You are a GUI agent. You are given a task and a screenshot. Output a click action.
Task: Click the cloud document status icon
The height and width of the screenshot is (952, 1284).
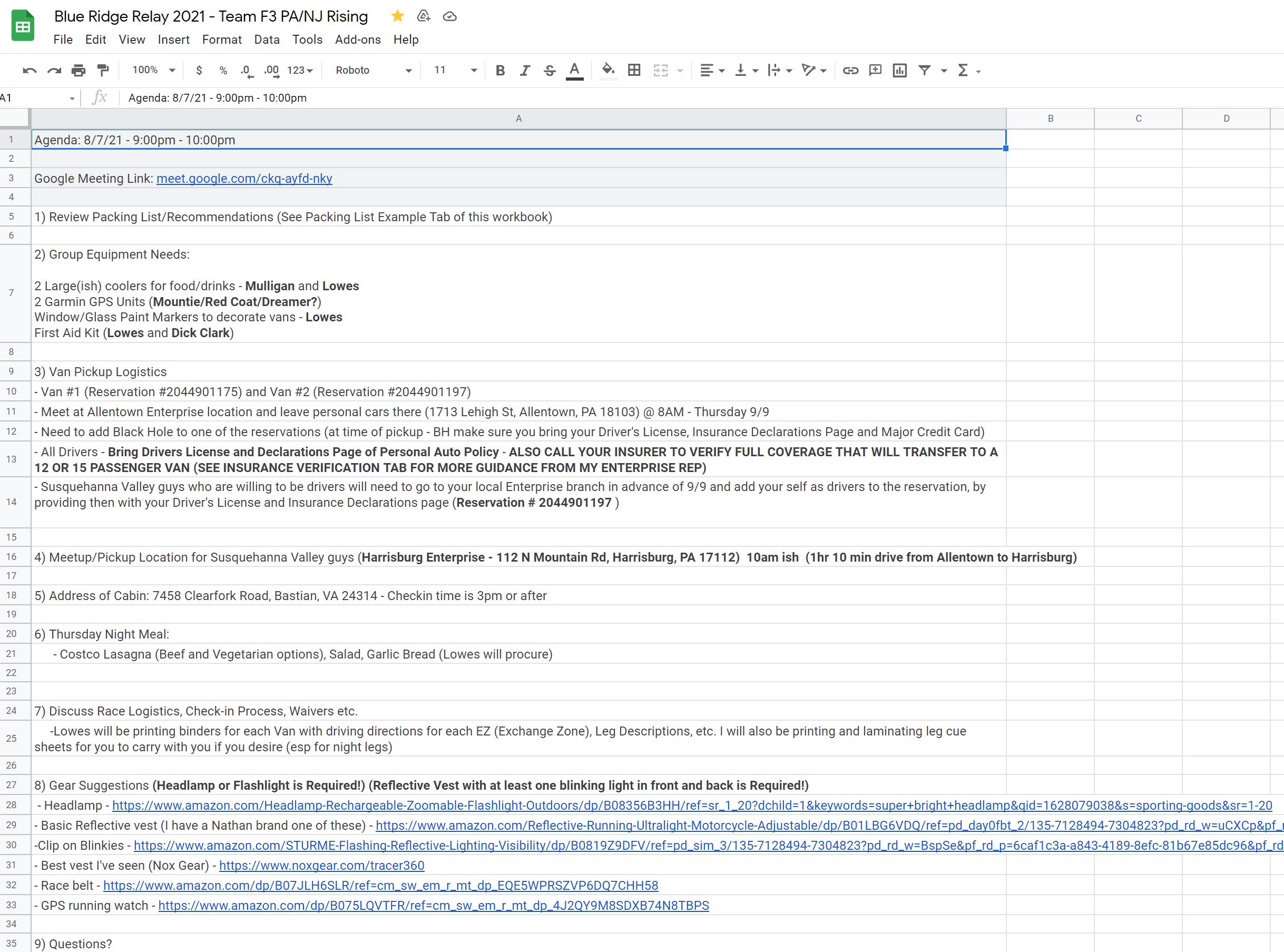449,16
